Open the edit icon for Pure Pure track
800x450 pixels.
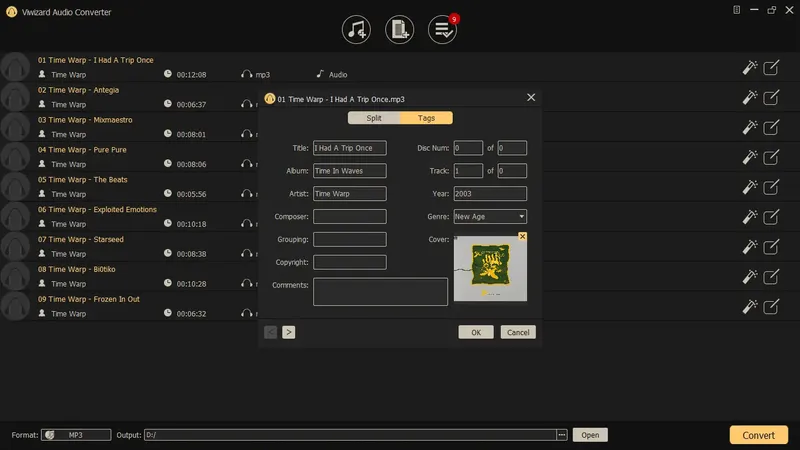(x=771, y=157)
